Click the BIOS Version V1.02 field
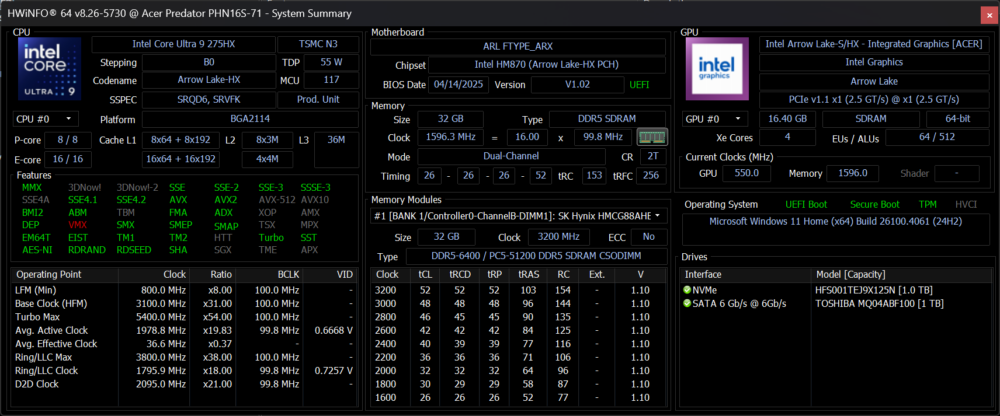 coord(577,85)
